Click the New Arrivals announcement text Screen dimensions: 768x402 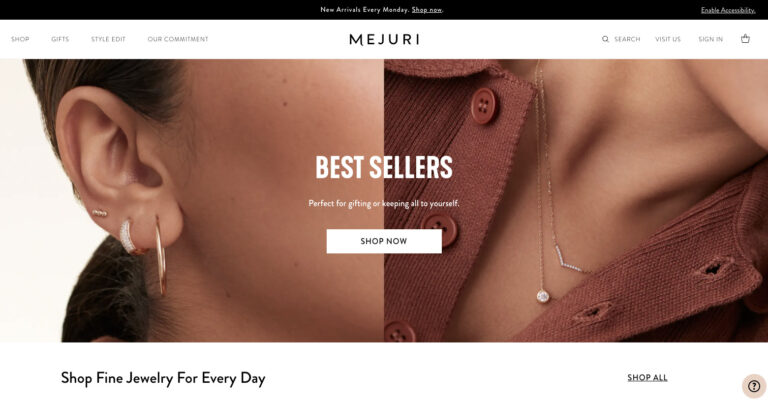pos(365,10)
